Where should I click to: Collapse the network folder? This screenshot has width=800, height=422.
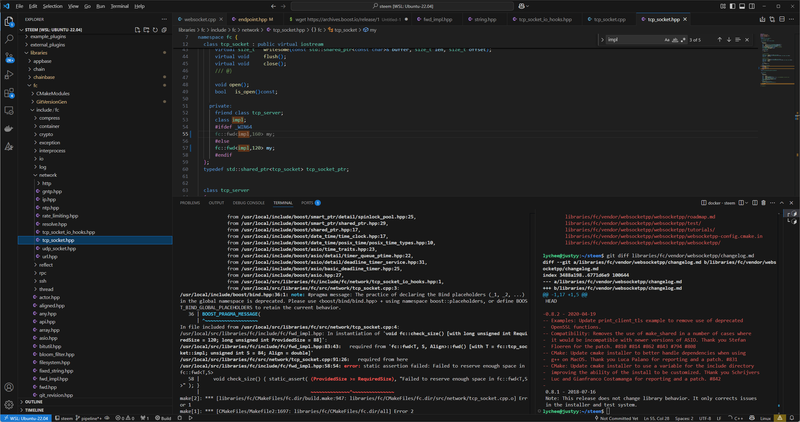coord(95,175)
